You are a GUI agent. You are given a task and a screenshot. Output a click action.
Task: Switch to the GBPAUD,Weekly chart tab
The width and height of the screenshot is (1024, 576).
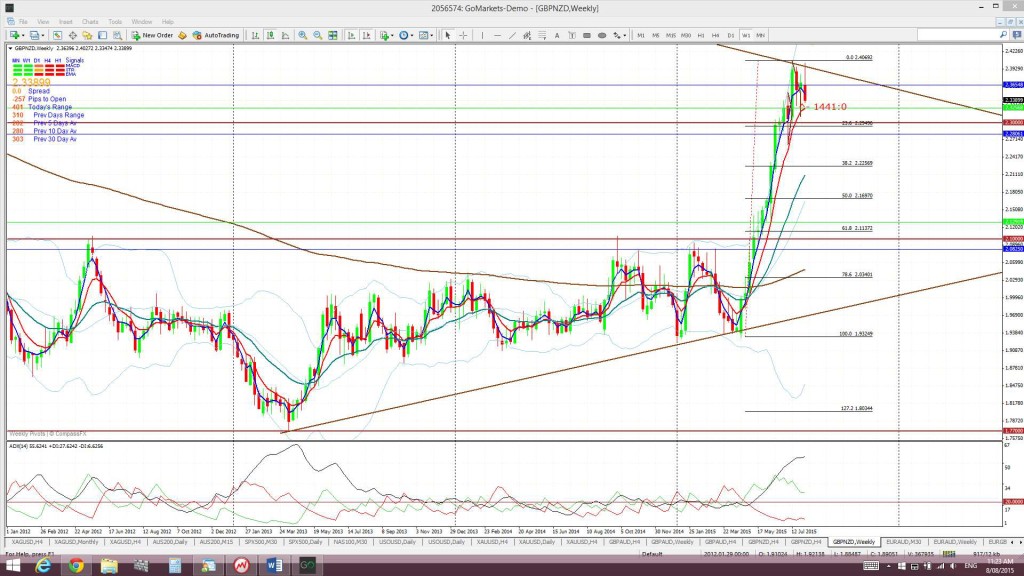672,542
